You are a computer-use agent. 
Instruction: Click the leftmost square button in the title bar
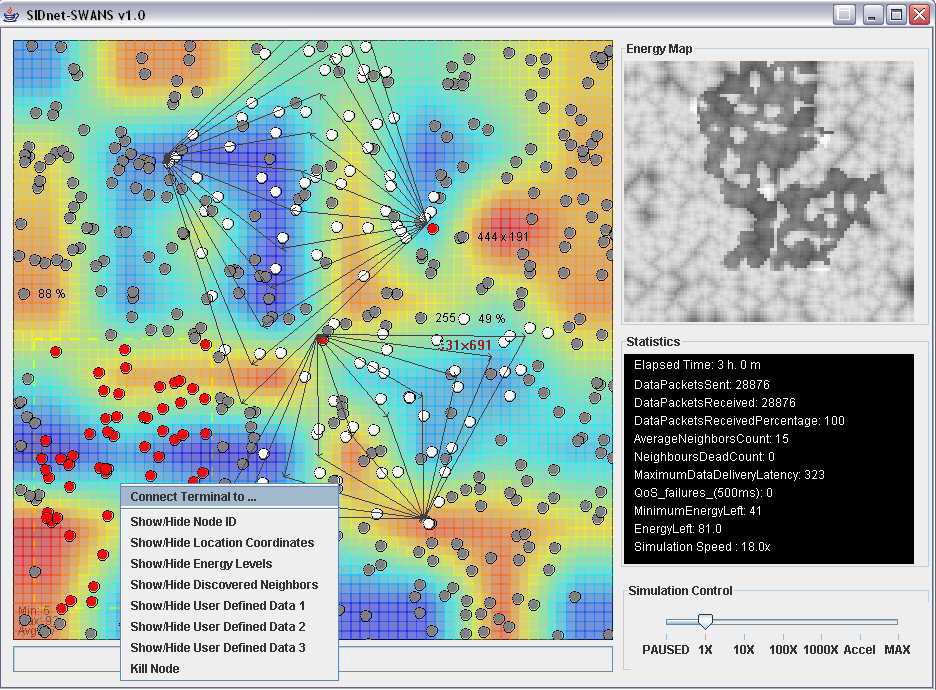tap(845, 14)
